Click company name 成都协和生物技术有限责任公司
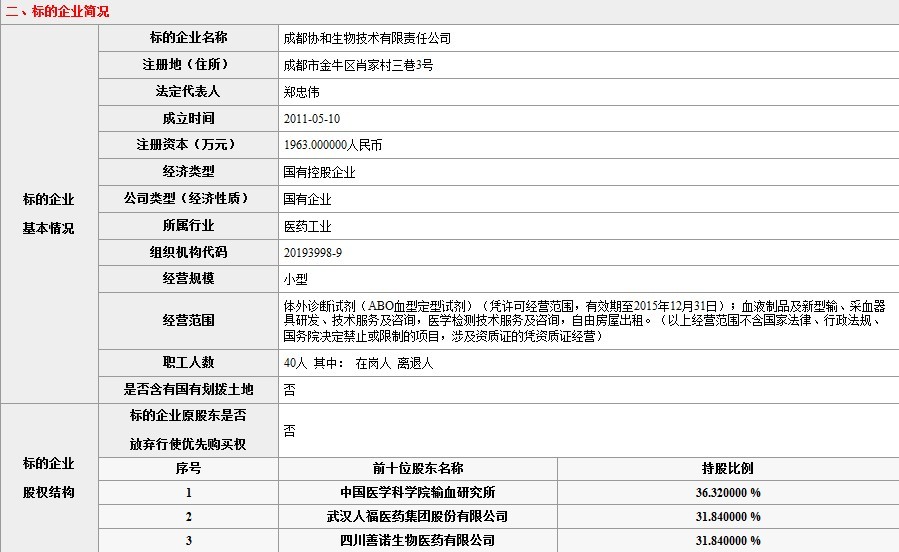 [x=367, y=38]
